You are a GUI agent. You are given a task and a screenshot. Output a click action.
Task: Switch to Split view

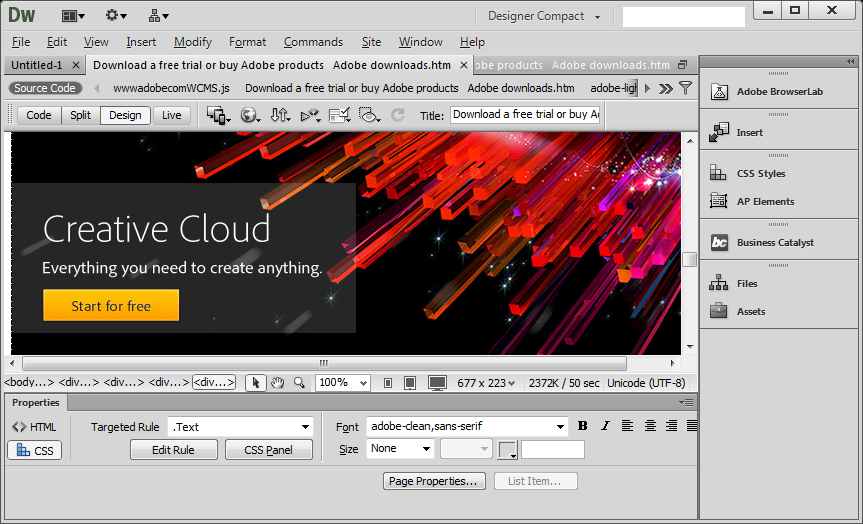point(80,115)
